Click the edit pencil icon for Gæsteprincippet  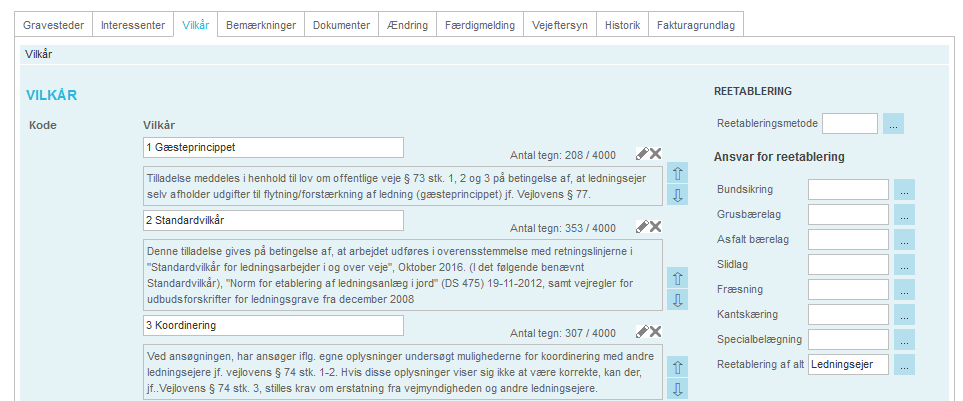[x=642, y=153]
